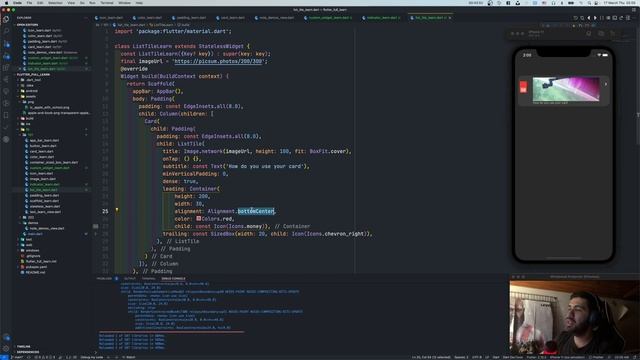Switch to the icon_learn.dart editor tab
Viewport: 640px width, 360px height.
pyautogui.click(x=109, y=18)
